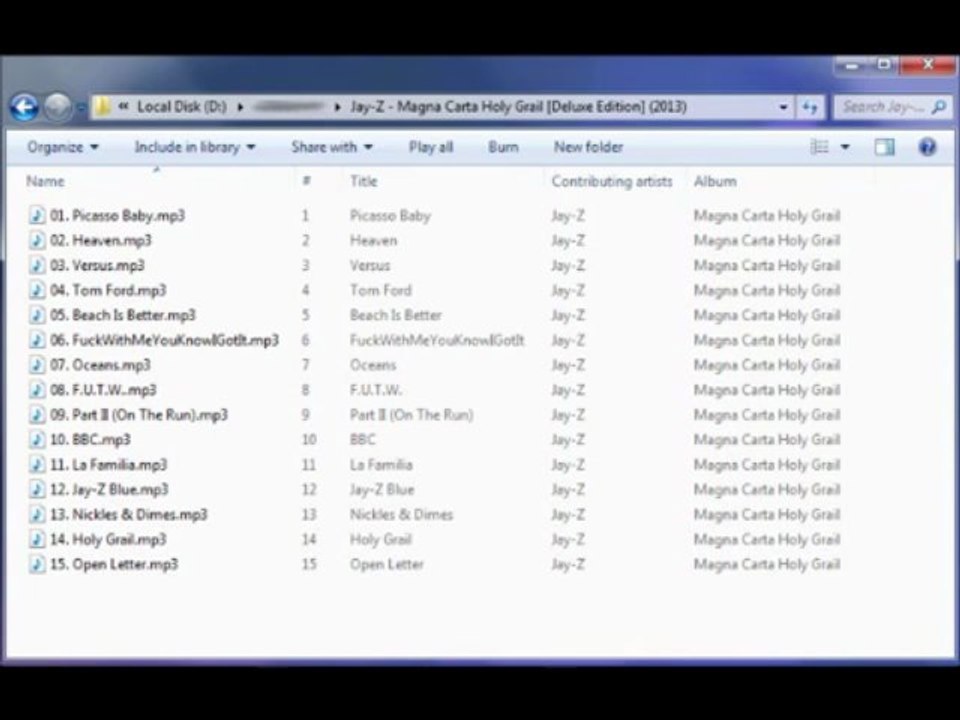The width and height of the screenshot is (960, 720).
Task: Click music icon of 09. Part II (On The Run).mp3
Action: [37, 414]
